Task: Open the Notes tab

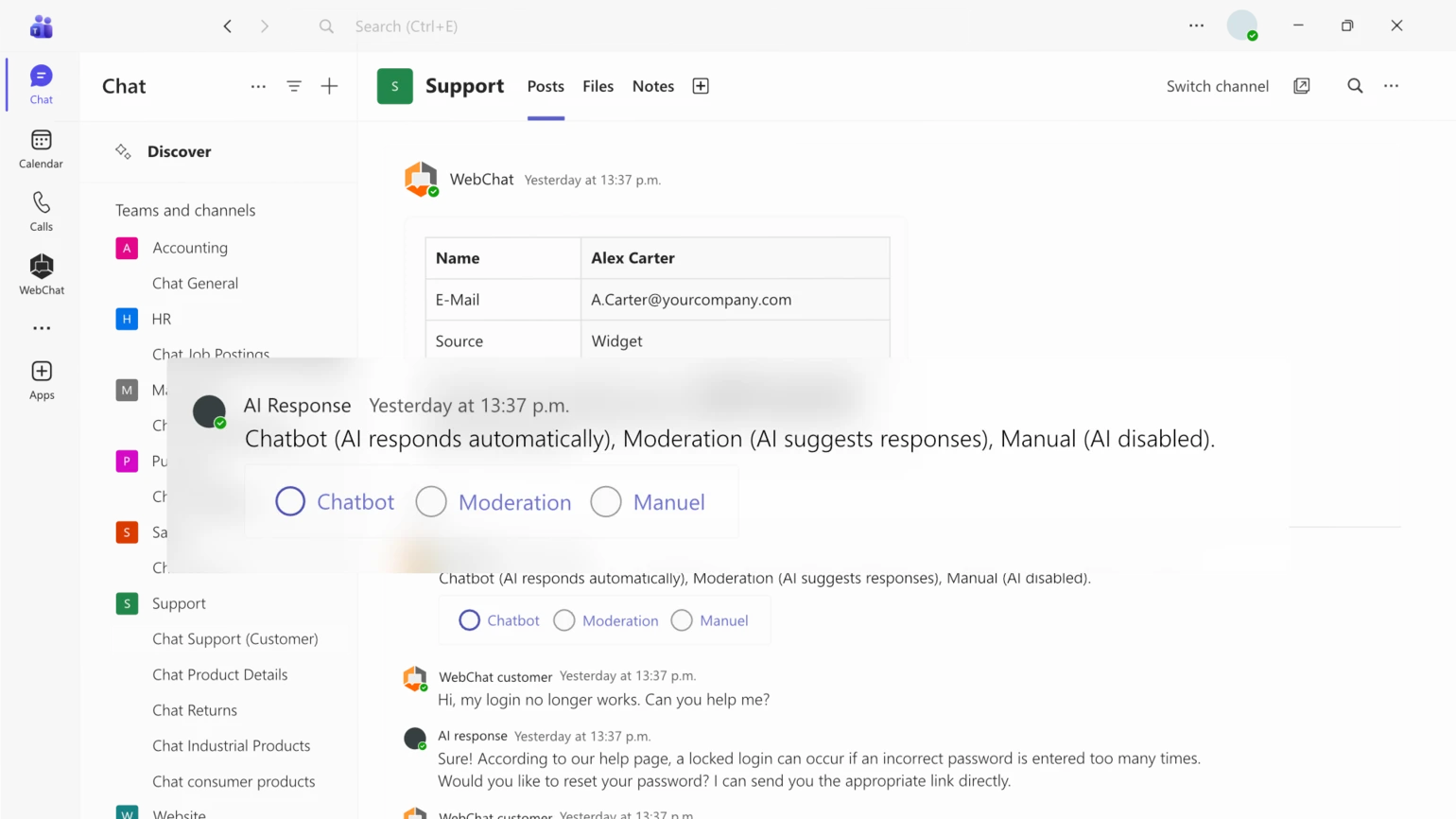Action: (x=652, y=85)
